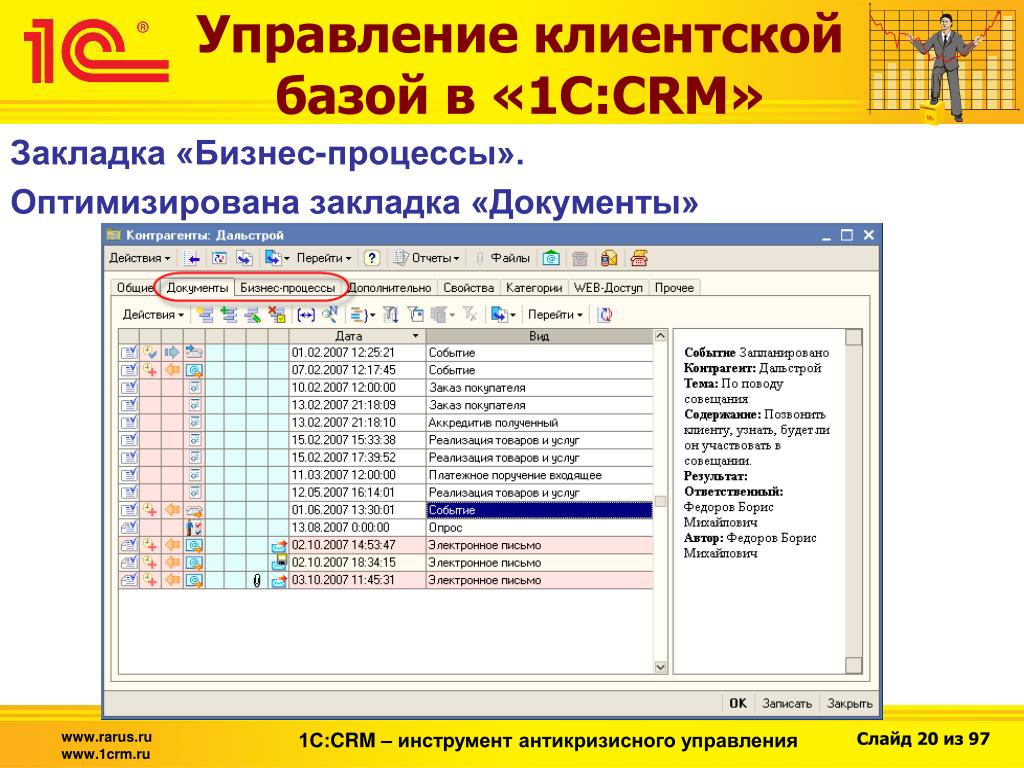
Task: Click the paperclip attachment icon in last row
Action: pyautogui.click(x=257, y=580)
